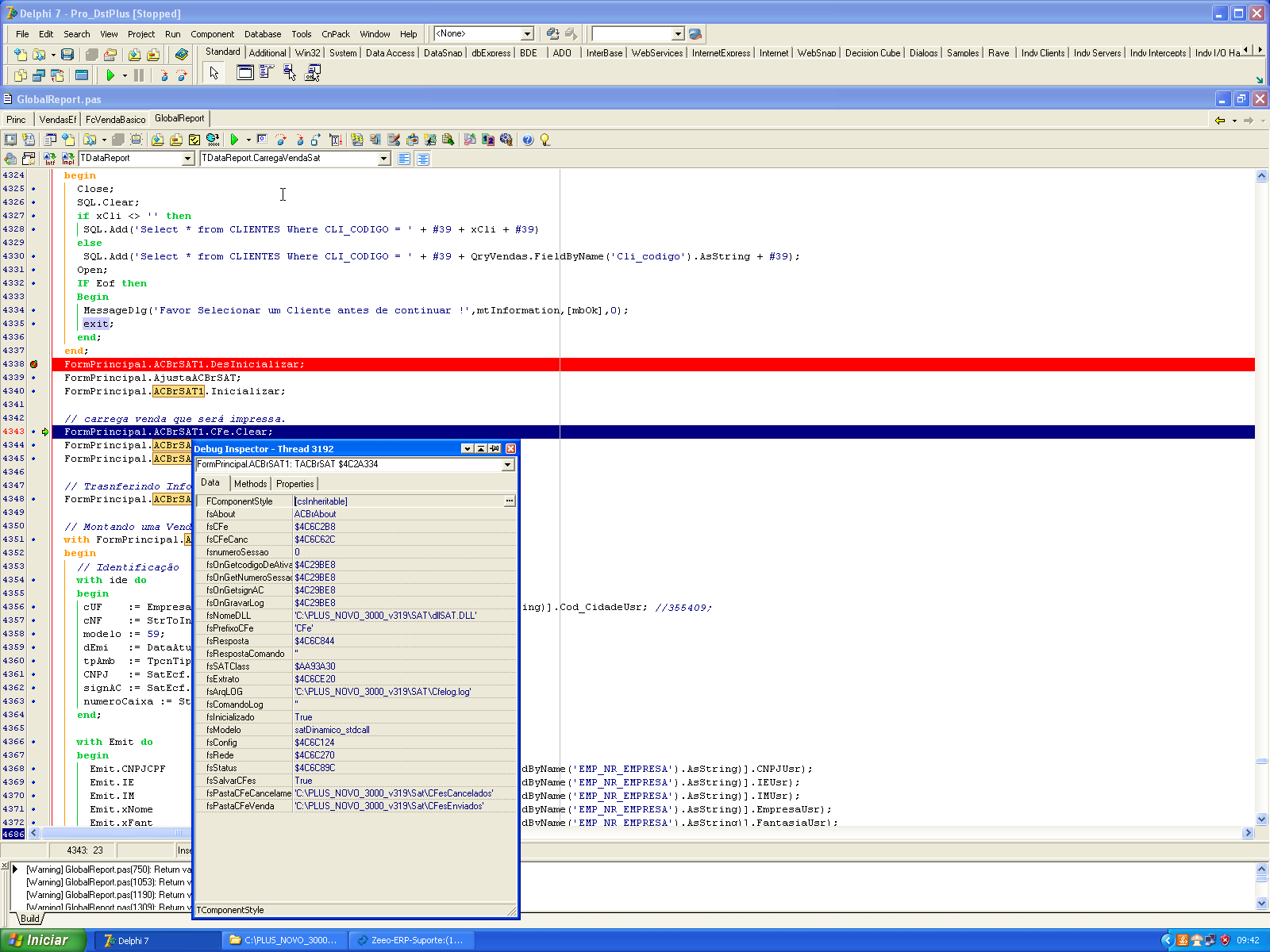Click the blue question-mark help icon
The height and width of the screenshot is (952, 1270).
(528, 140)
